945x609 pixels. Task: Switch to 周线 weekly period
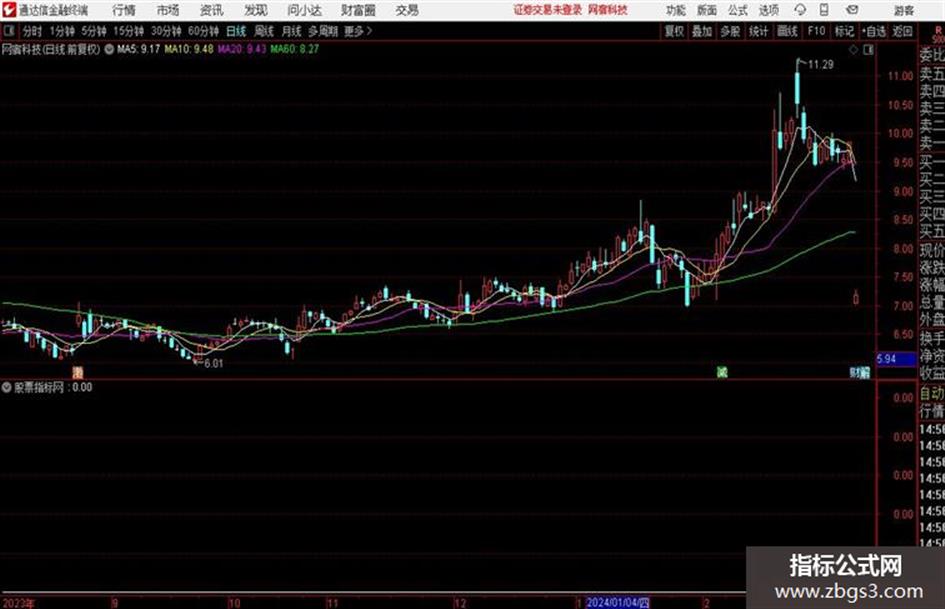(x=264, y=31)
